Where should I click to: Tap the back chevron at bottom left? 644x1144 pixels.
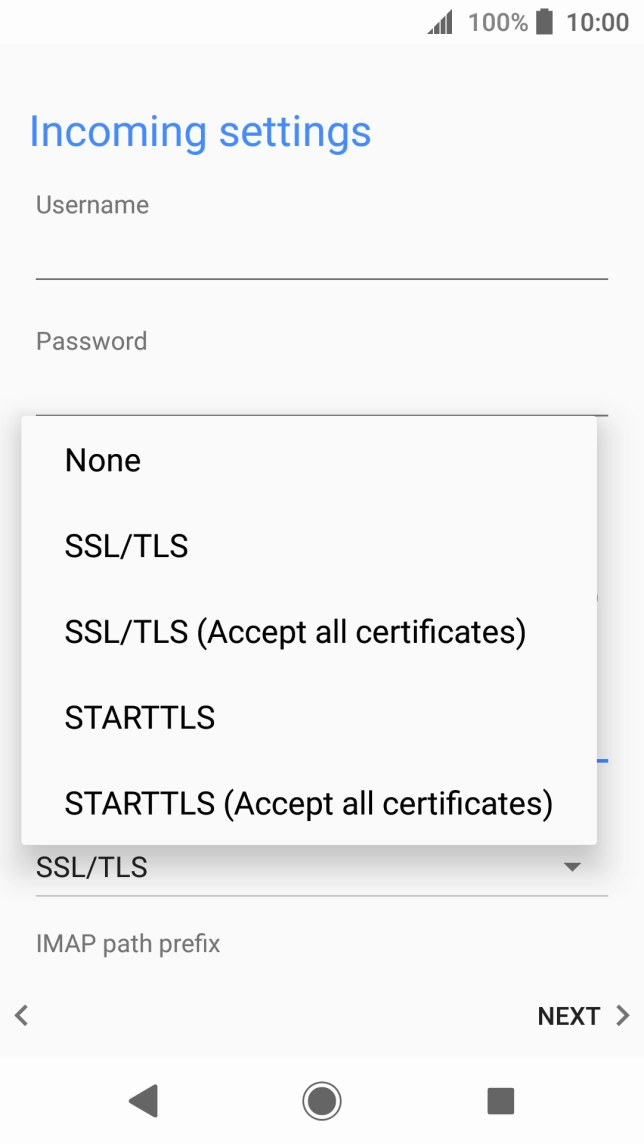point(21,1016)
